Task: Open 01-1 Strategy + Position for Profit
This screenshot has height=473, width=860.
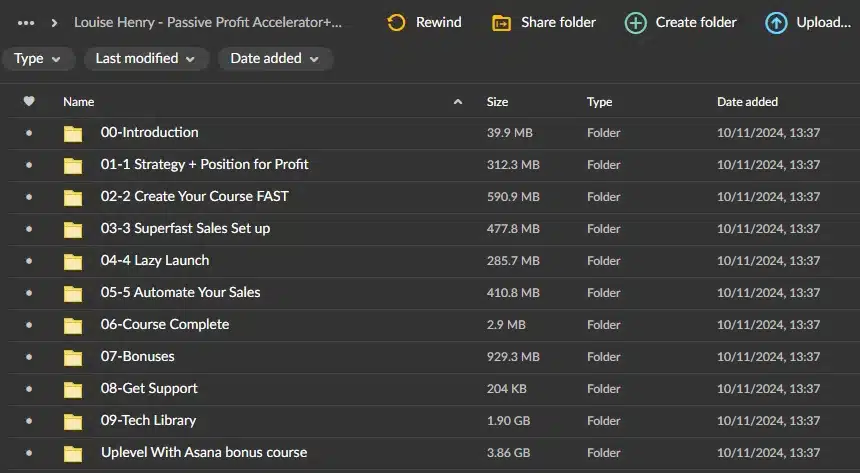Action: coord(205,164)
